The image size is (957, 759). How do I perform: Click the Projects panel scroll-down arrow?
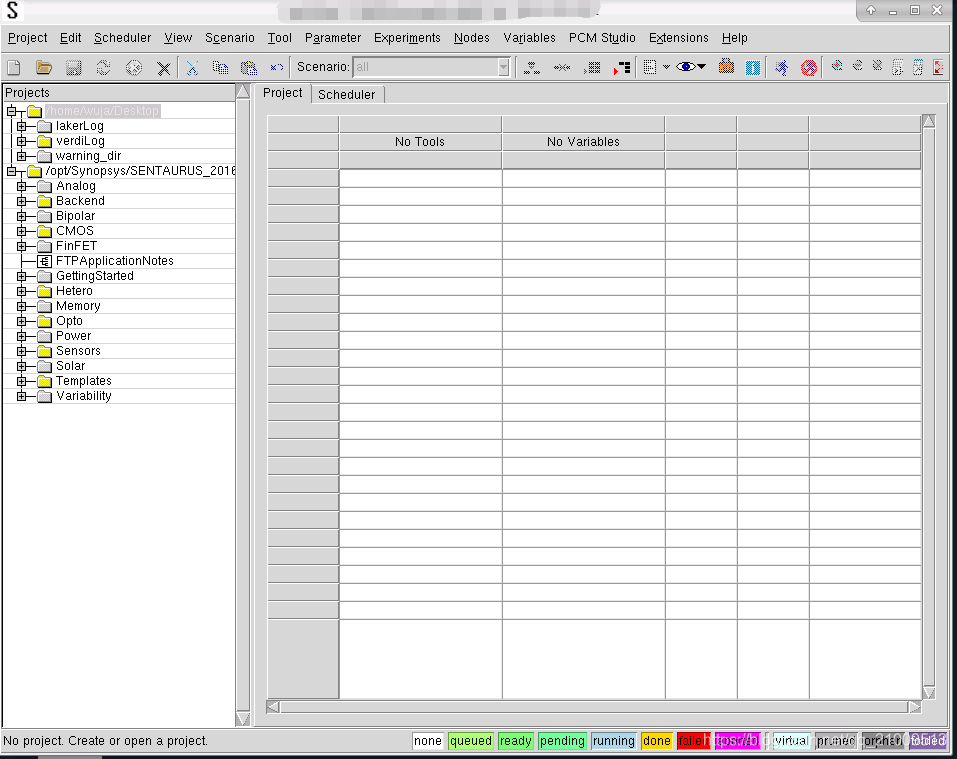(243, 718)
